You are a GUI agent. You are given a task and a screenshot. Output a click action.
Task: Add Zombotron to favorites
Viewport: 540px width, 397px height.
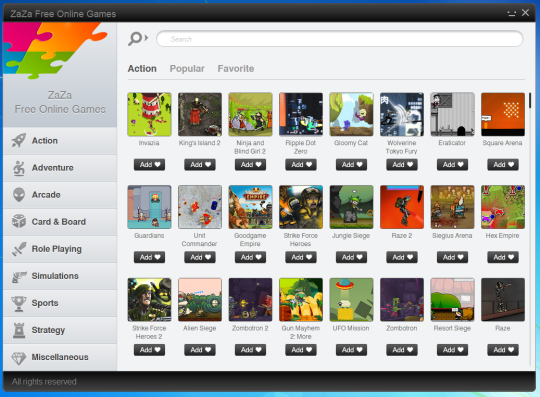[402, 350]
